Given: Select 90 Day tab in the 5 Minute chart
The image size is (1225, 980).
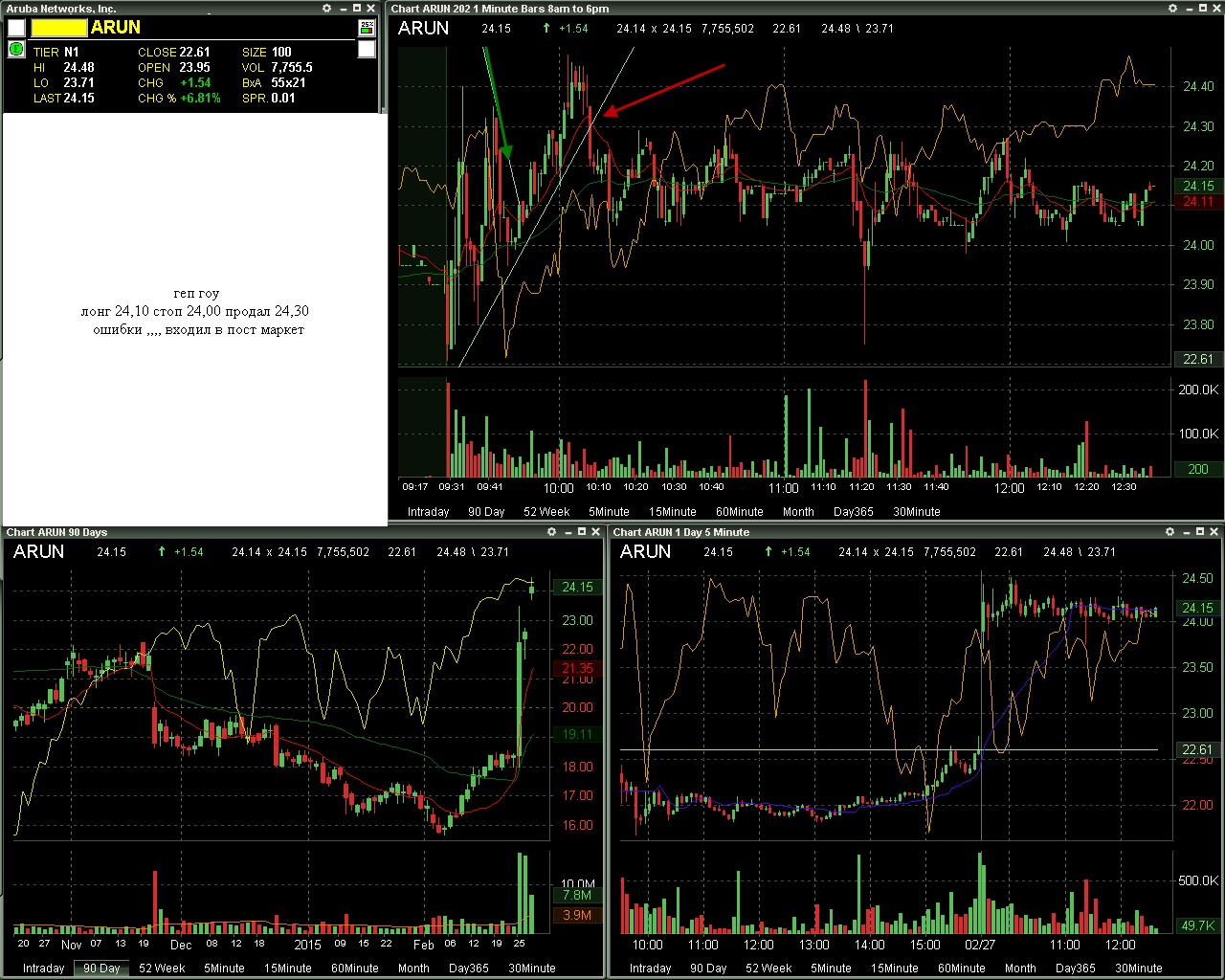Looking at the screenshot, I should (708, 969).
